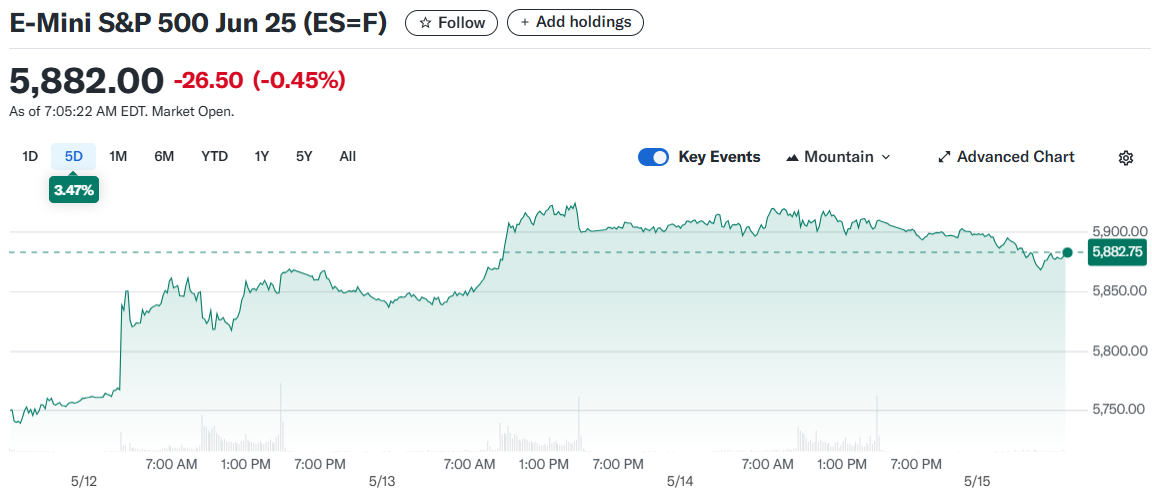Select the All range tab

click(x=348, y=156)
